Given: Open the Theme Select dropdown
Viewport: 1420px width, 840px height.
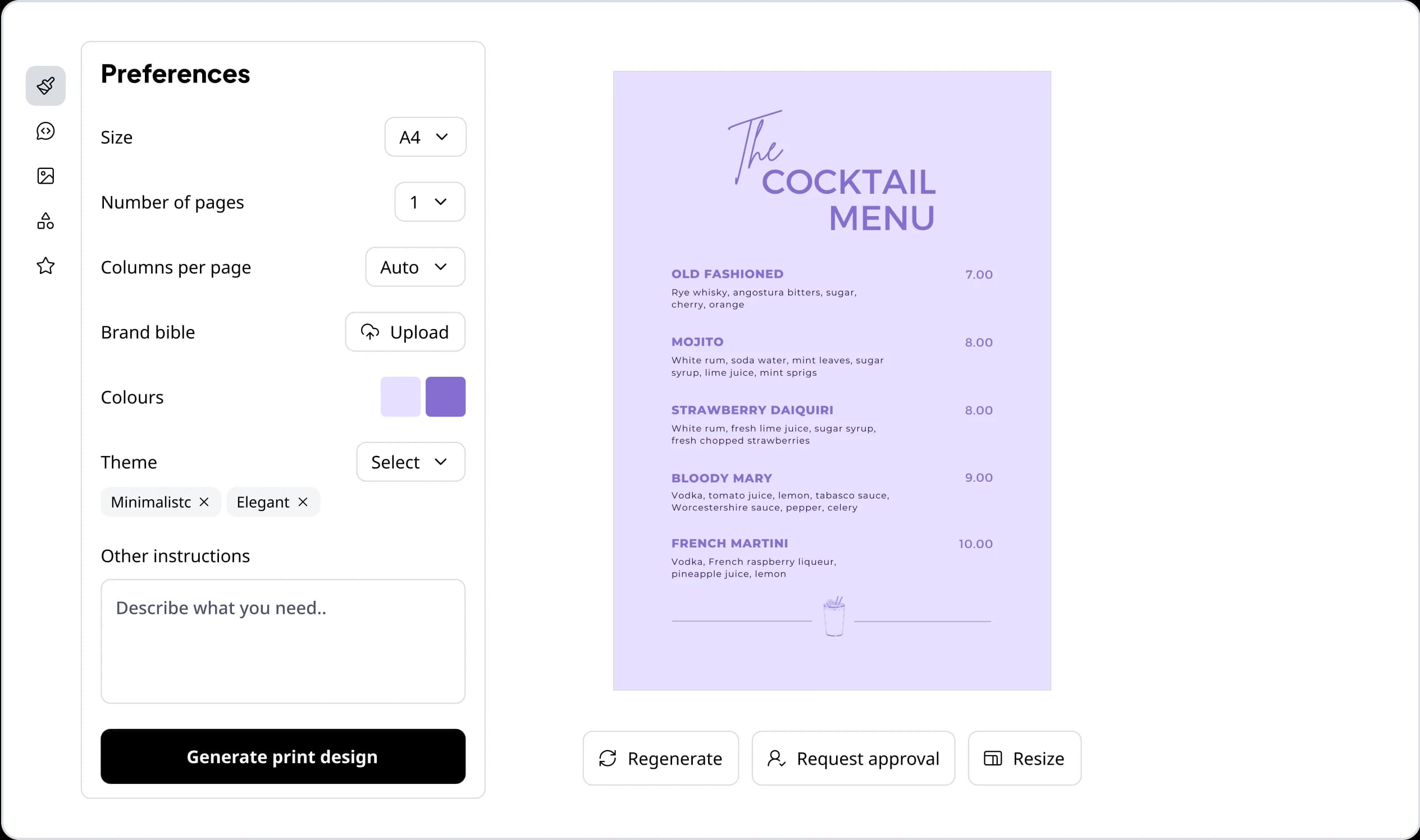Looking at the screenshot, I should coord(410,463).
